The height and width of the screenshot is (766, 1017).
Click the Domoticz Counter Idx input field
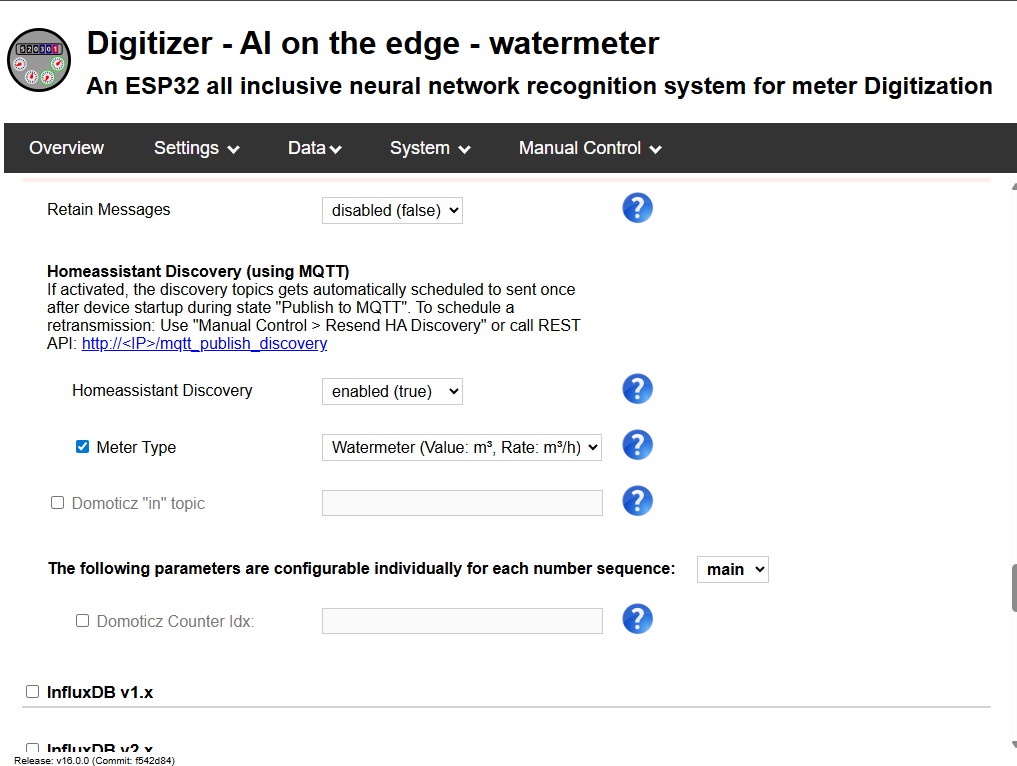462,621
